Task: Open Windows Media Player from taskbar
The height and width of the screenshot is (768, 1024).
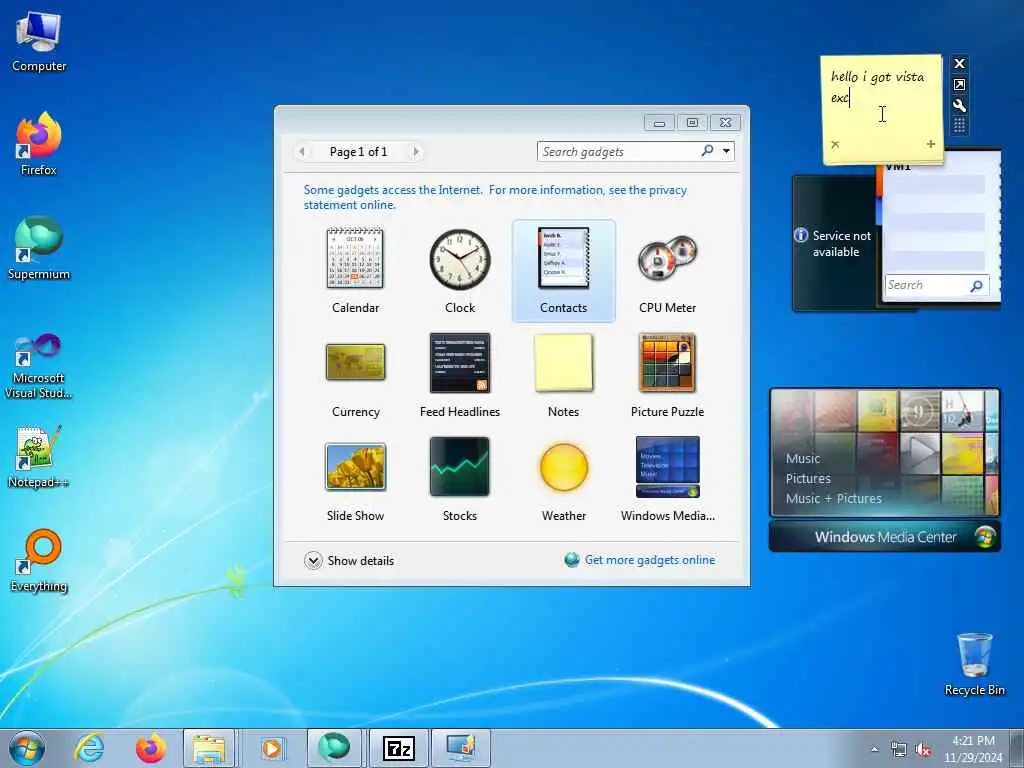Action: [x=271, y=748]
